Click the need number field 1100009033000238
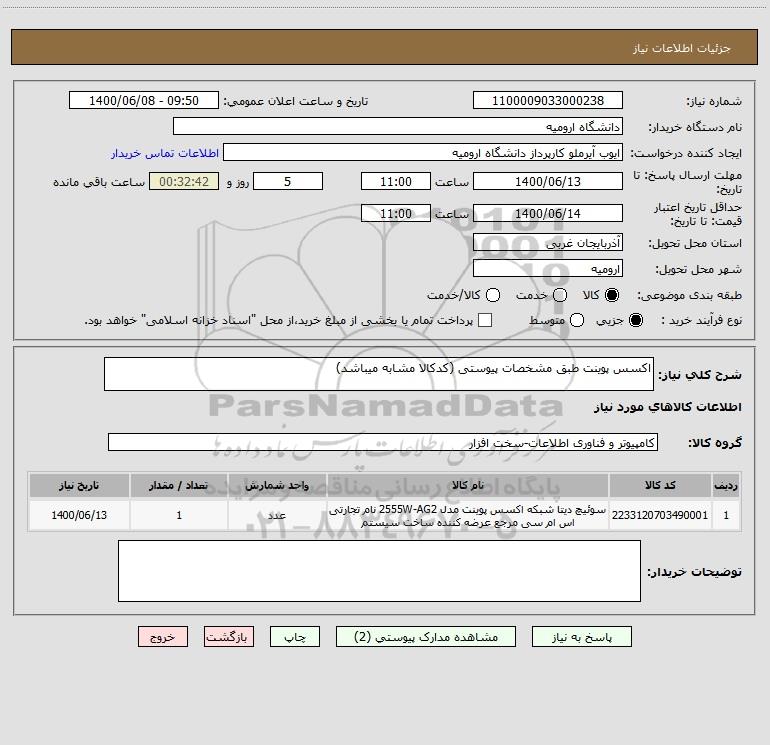770x745 pixels. [x=548, y=100]
